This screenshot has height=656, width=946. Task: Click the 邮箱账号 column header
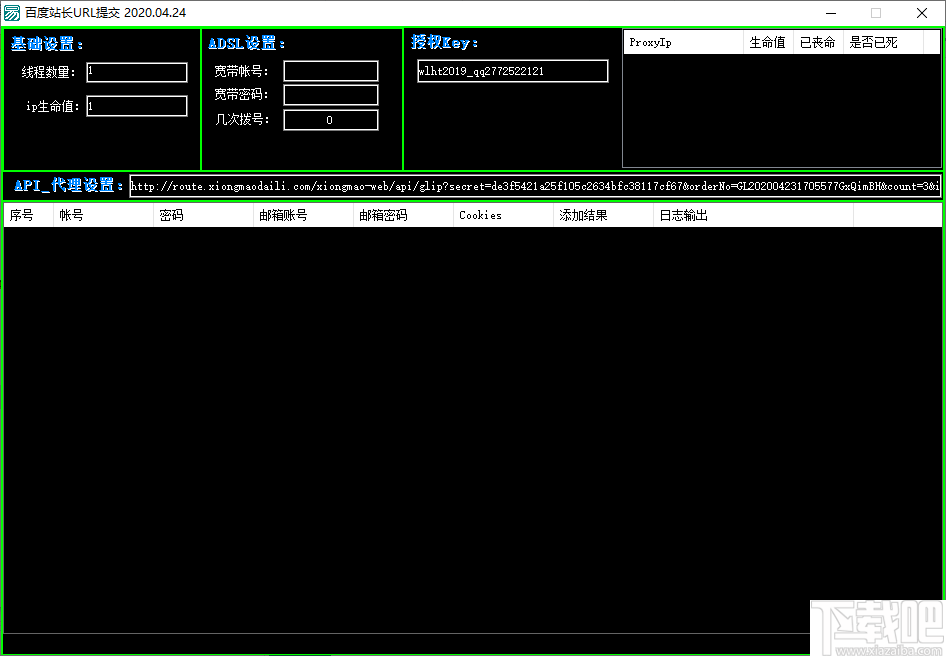click(x=303, y=215)
